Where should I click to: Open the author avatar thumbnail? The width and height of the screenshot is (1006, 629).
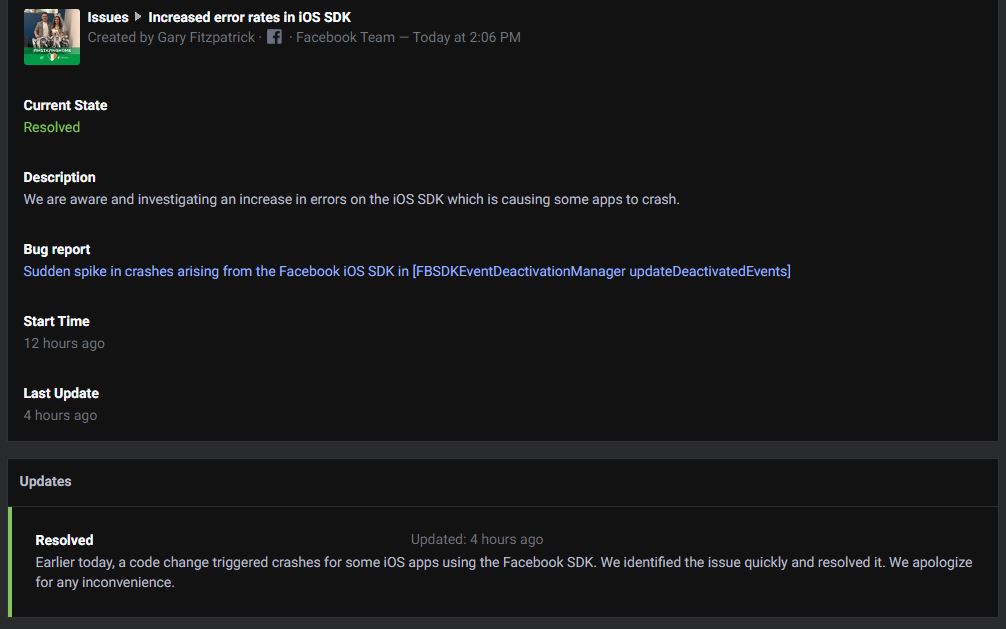tap(52, 37)
